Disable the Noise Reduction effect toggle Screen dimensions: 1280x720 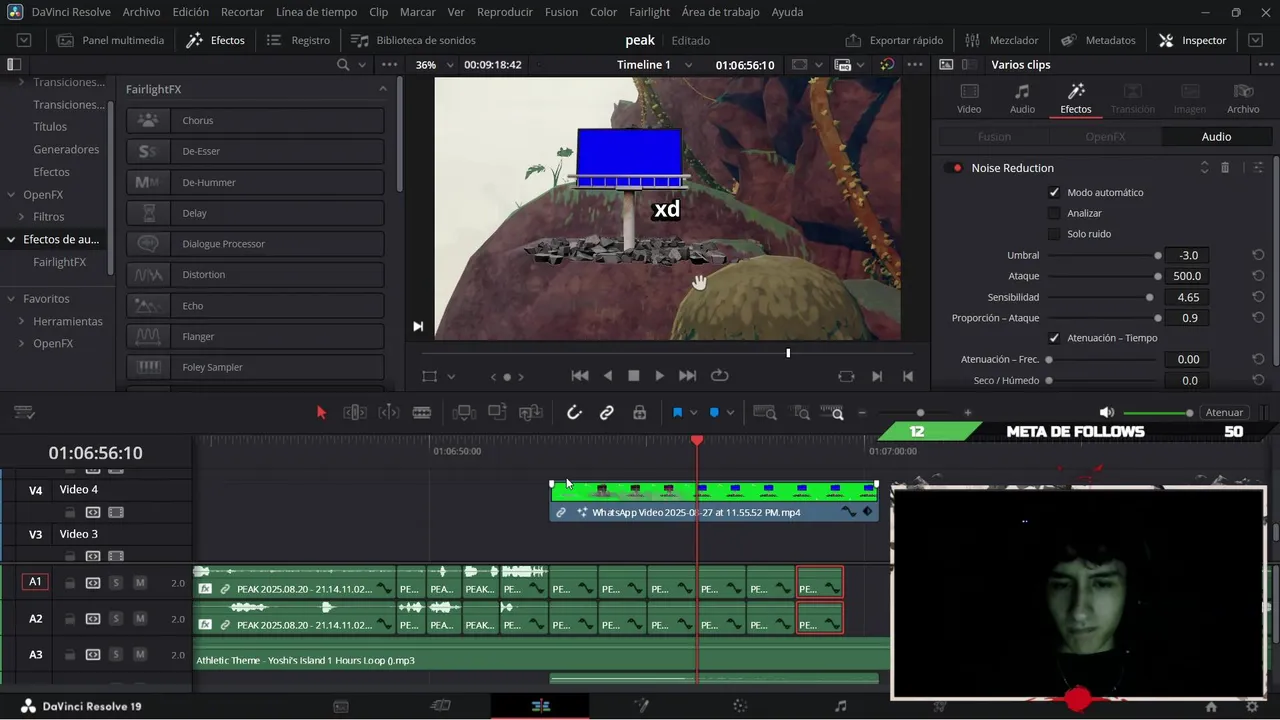tap(954, 168)
